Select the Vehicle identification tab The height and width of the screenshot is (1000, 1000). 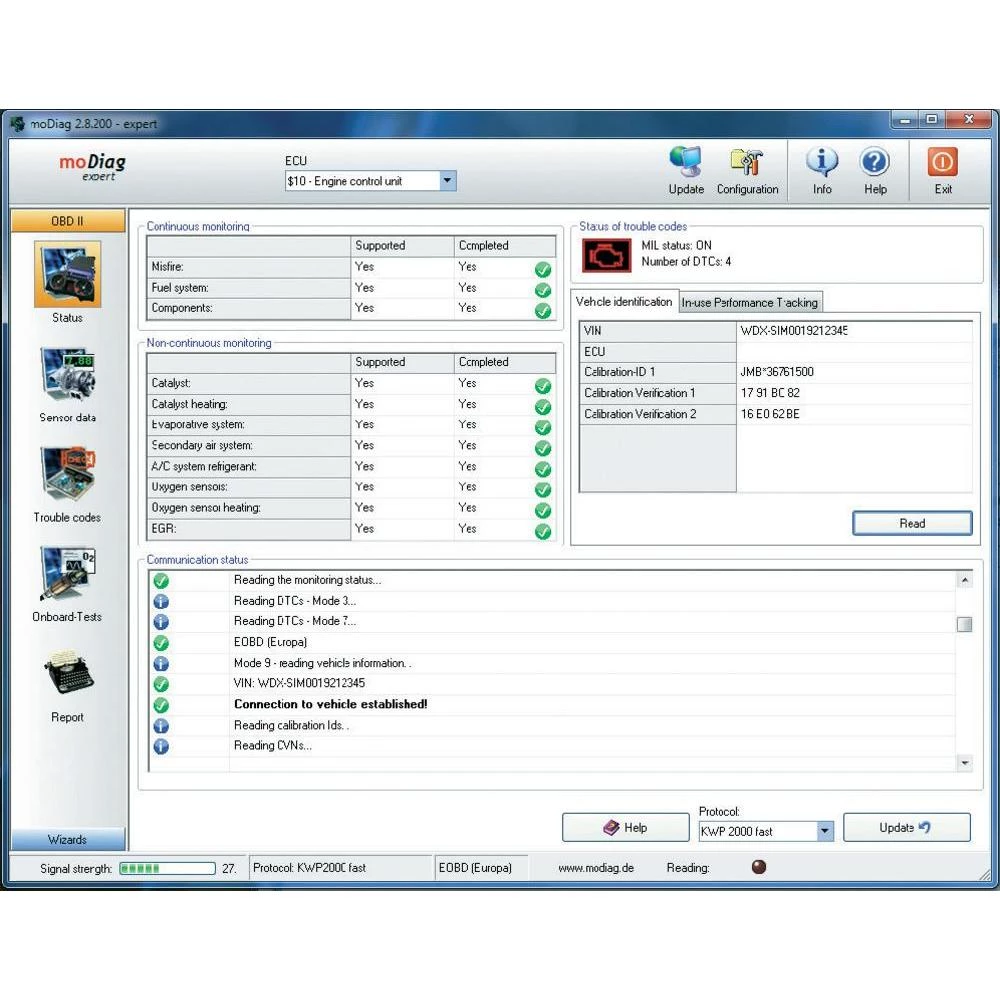click(624, 302)
